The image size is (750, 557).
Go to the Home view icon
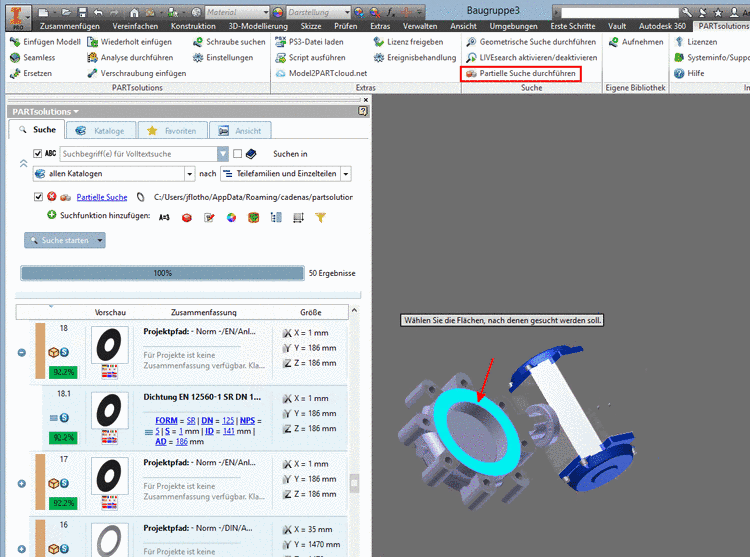tap(134, 12)
